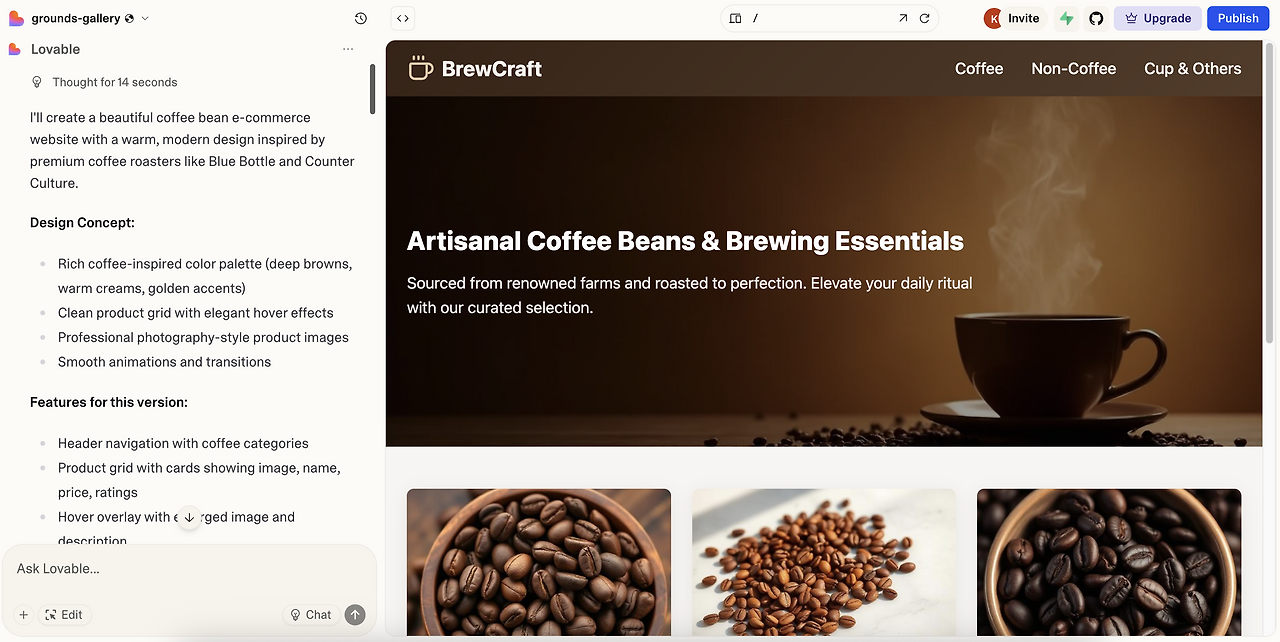Click the first product image with wooden bowl beans

[539, 562]
